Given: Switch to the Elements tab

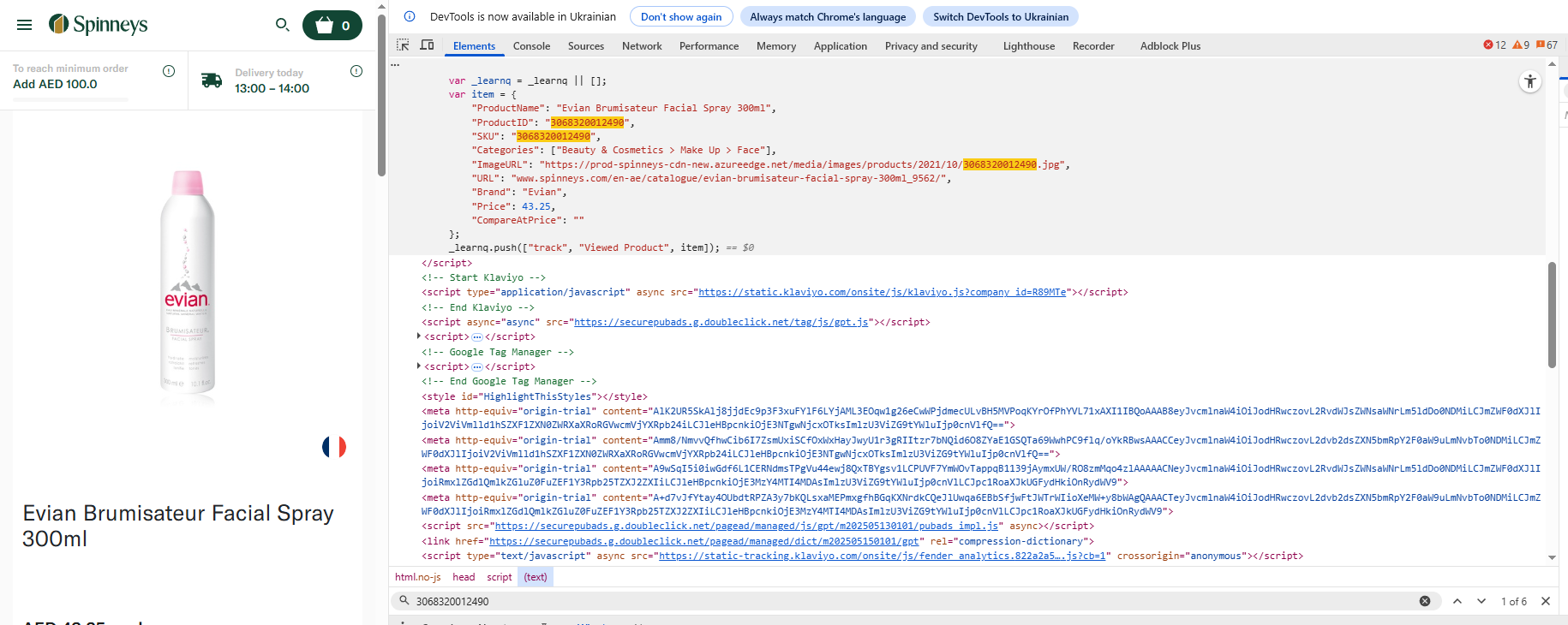Looking at the screenshot, I should [474, 46].
